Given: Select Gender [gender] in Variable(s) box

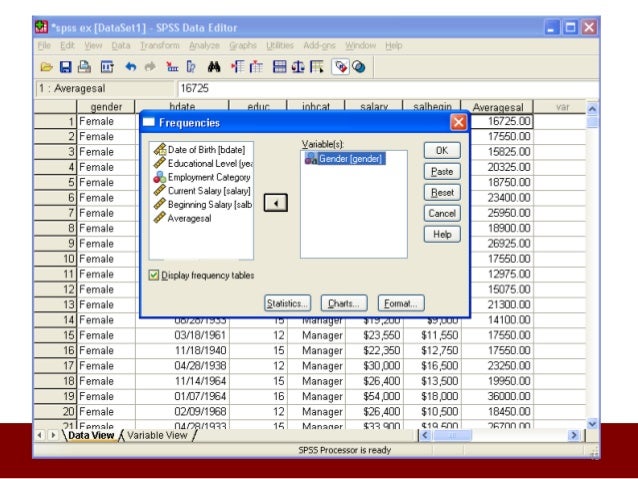Looking at the screenshot, I should pos(344,159).
